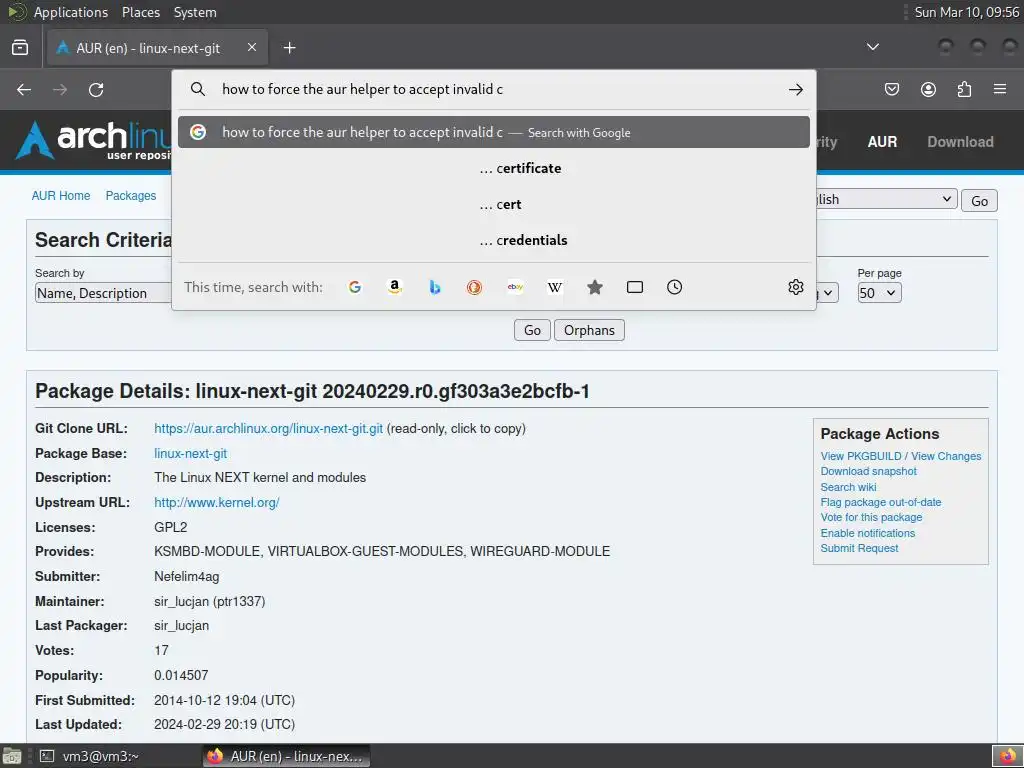Click Flag package out-of-date link

(x=881, y=502)
